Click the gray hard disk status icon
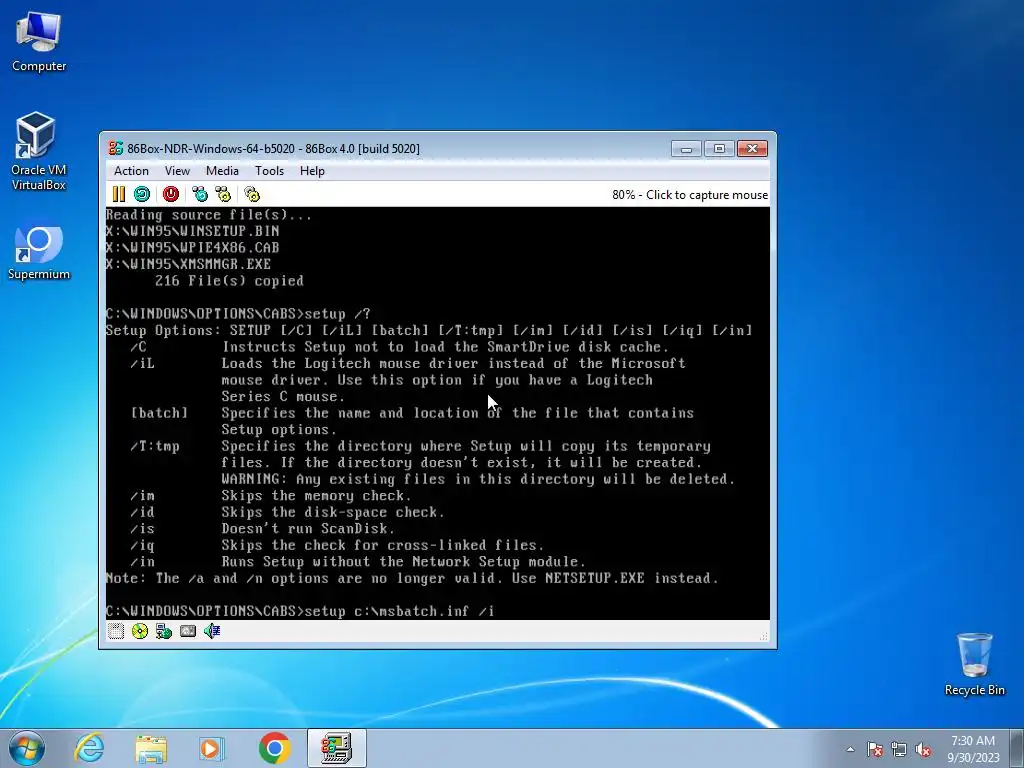 188,631
